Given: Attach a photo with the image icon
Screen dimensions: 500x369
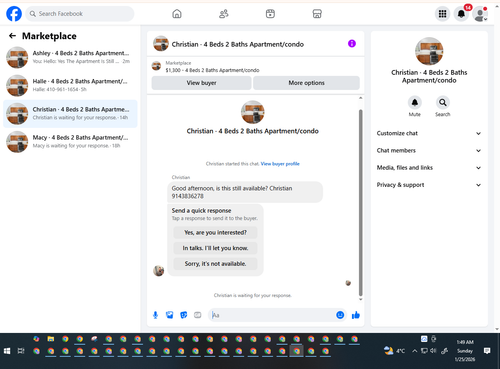Looking at the screenshot, I should point(170,315).
